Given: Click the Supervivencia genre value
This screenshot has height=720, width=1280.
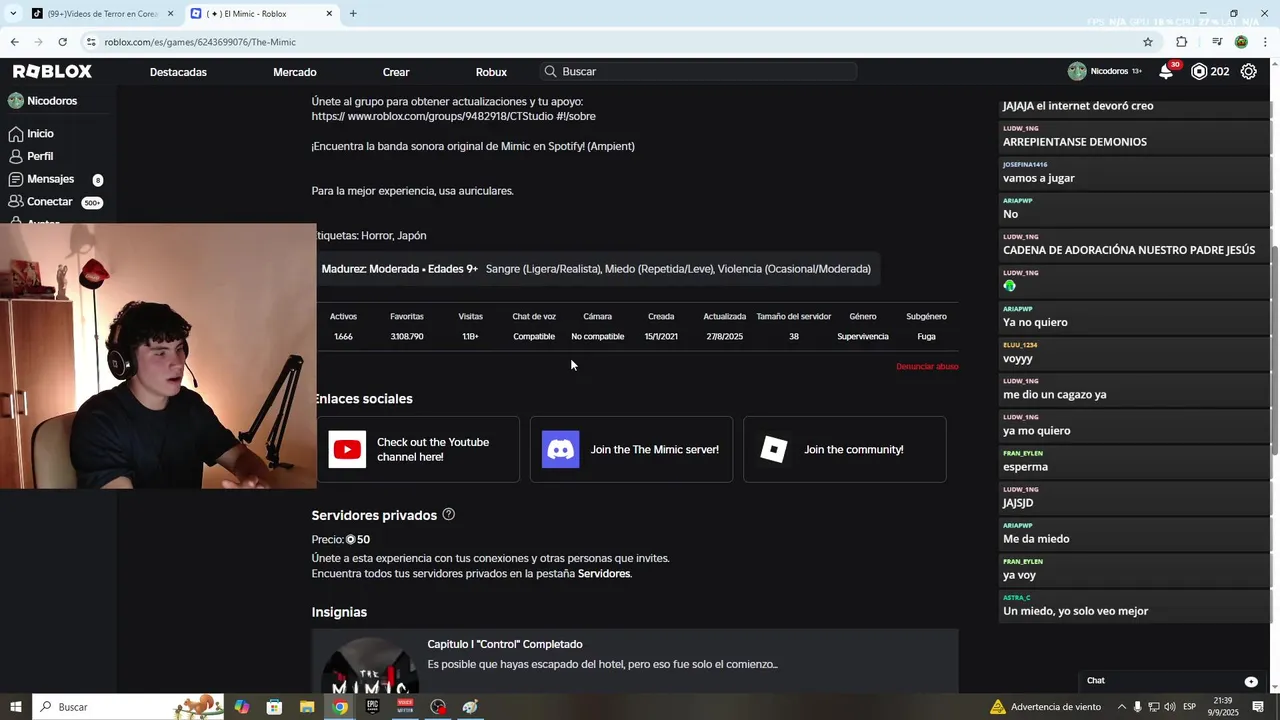Looking at the screenshot, I should click(x=863, y=337).
